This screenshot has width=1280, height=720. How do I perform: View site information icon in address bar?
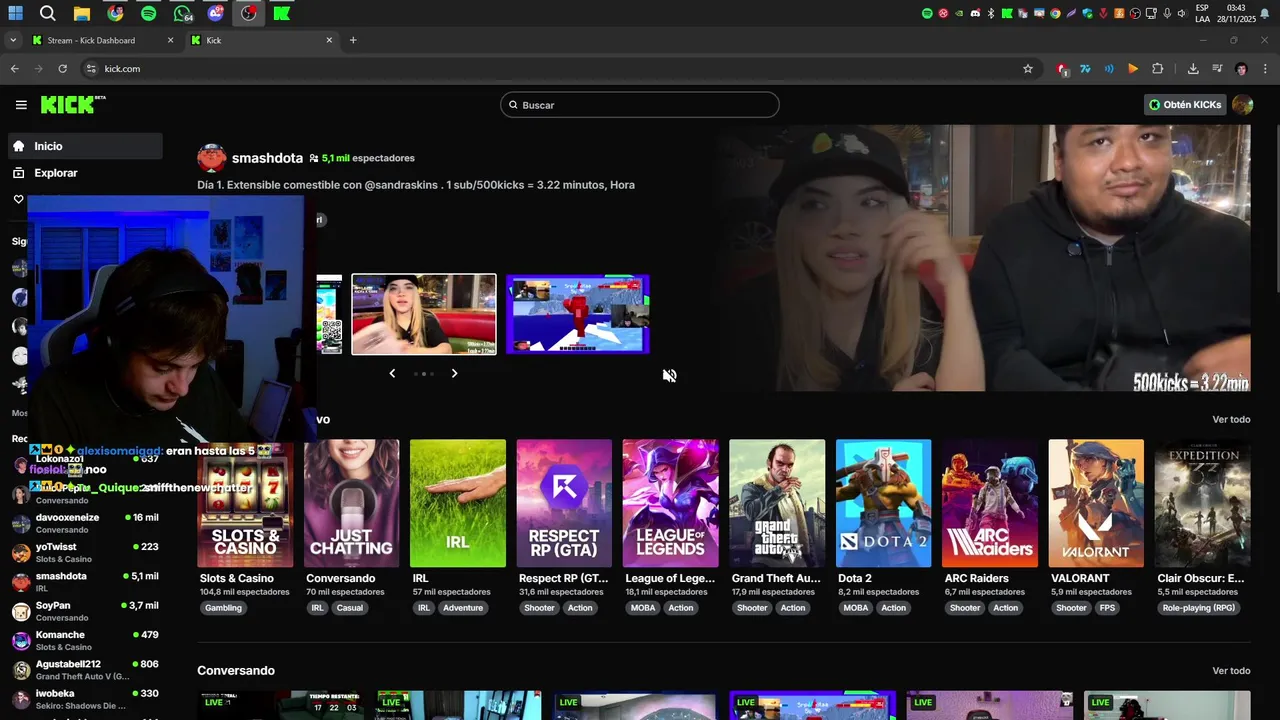91,69
